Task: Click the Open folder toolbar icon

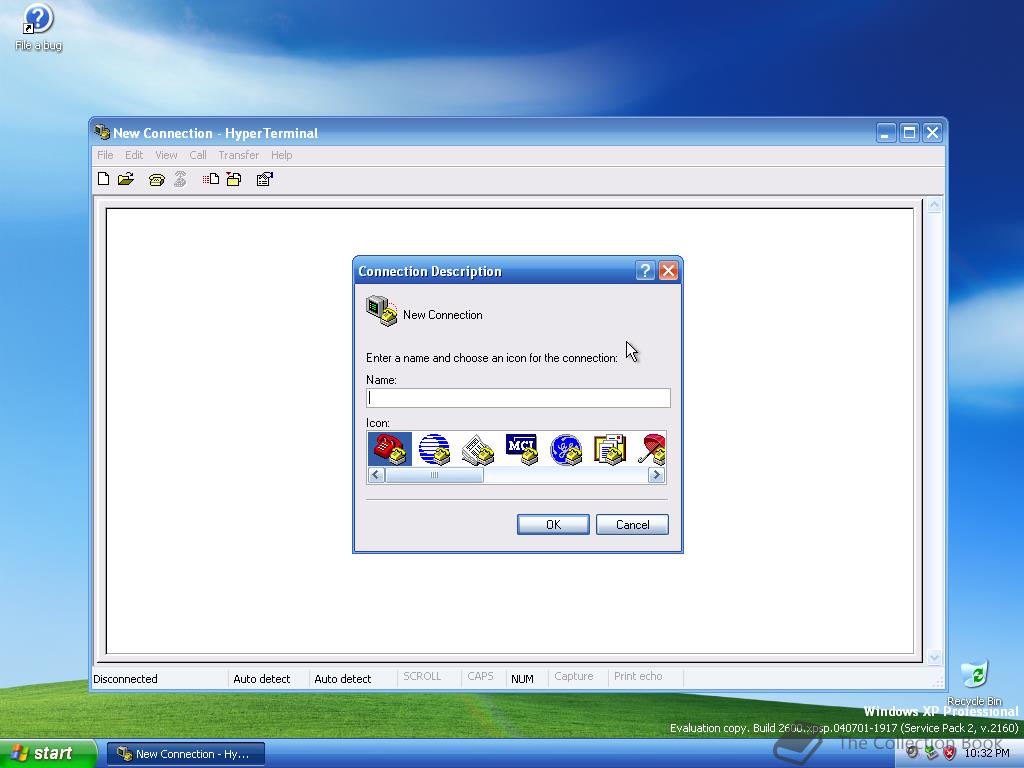Action: (x=126, y=179)
